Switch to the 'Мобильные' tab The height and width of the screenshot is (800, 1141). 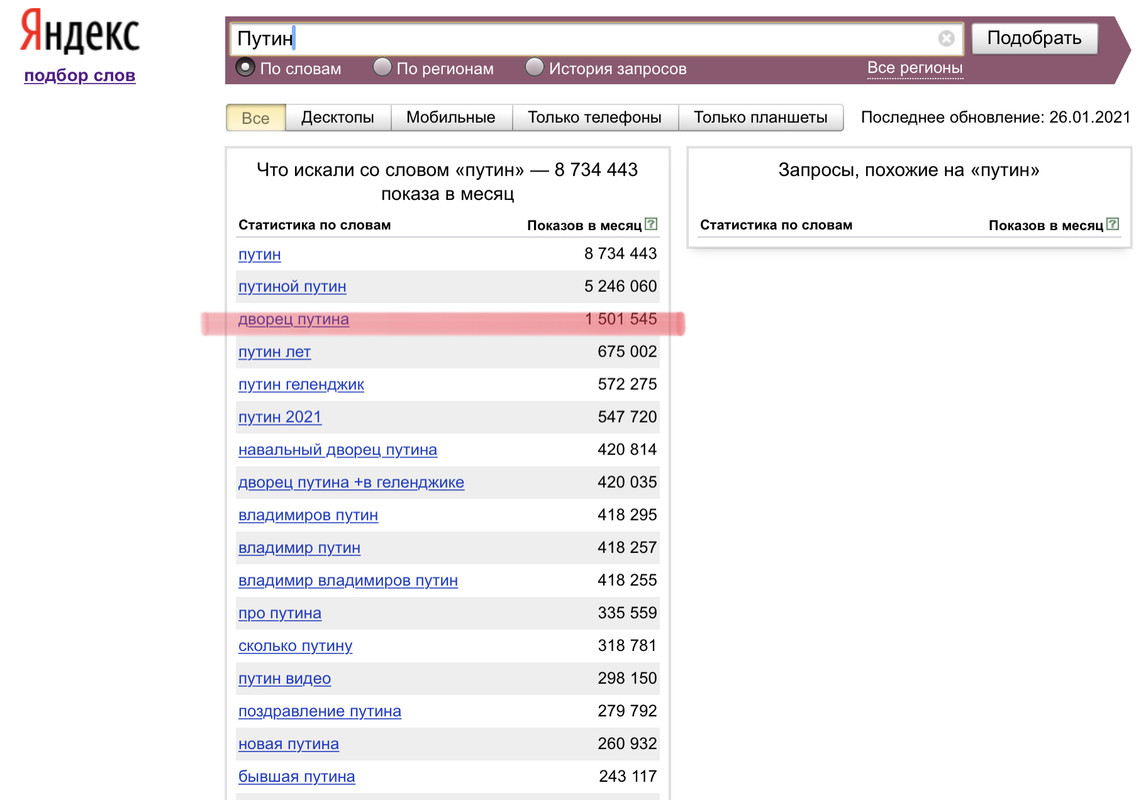tap(451, 118)
